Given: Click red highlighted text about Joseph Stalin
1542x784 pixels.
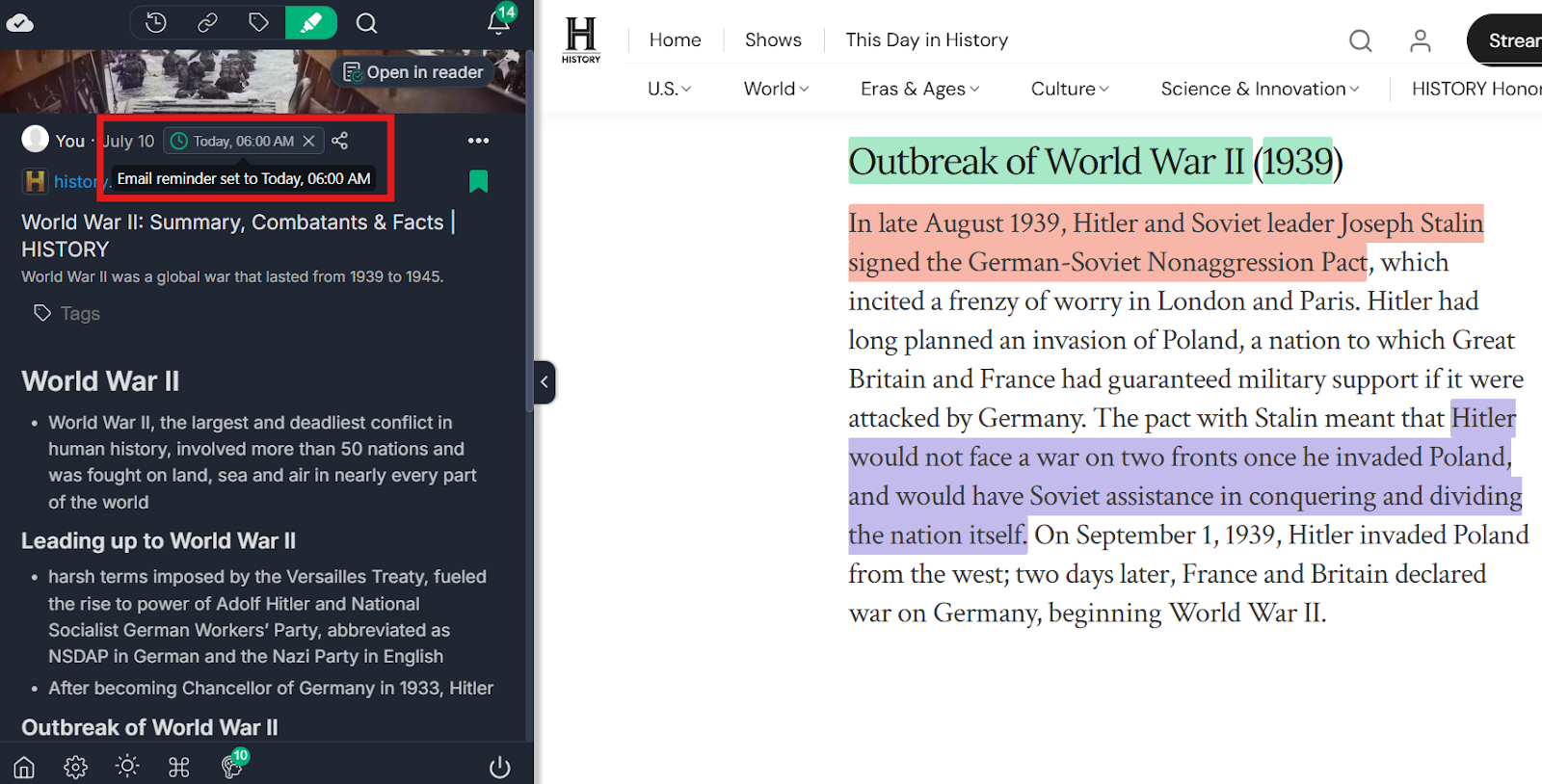Looking at the screenshot, I should pos(1165,242).
